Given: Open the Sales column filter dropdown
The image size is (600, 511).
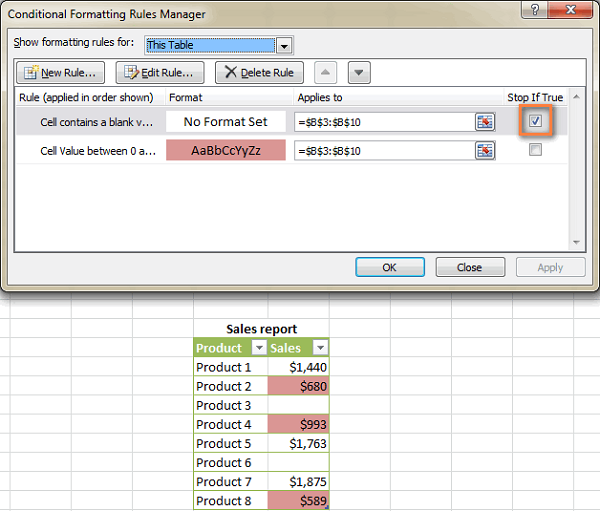Looking at the screenshot, I should pos(320,348).
